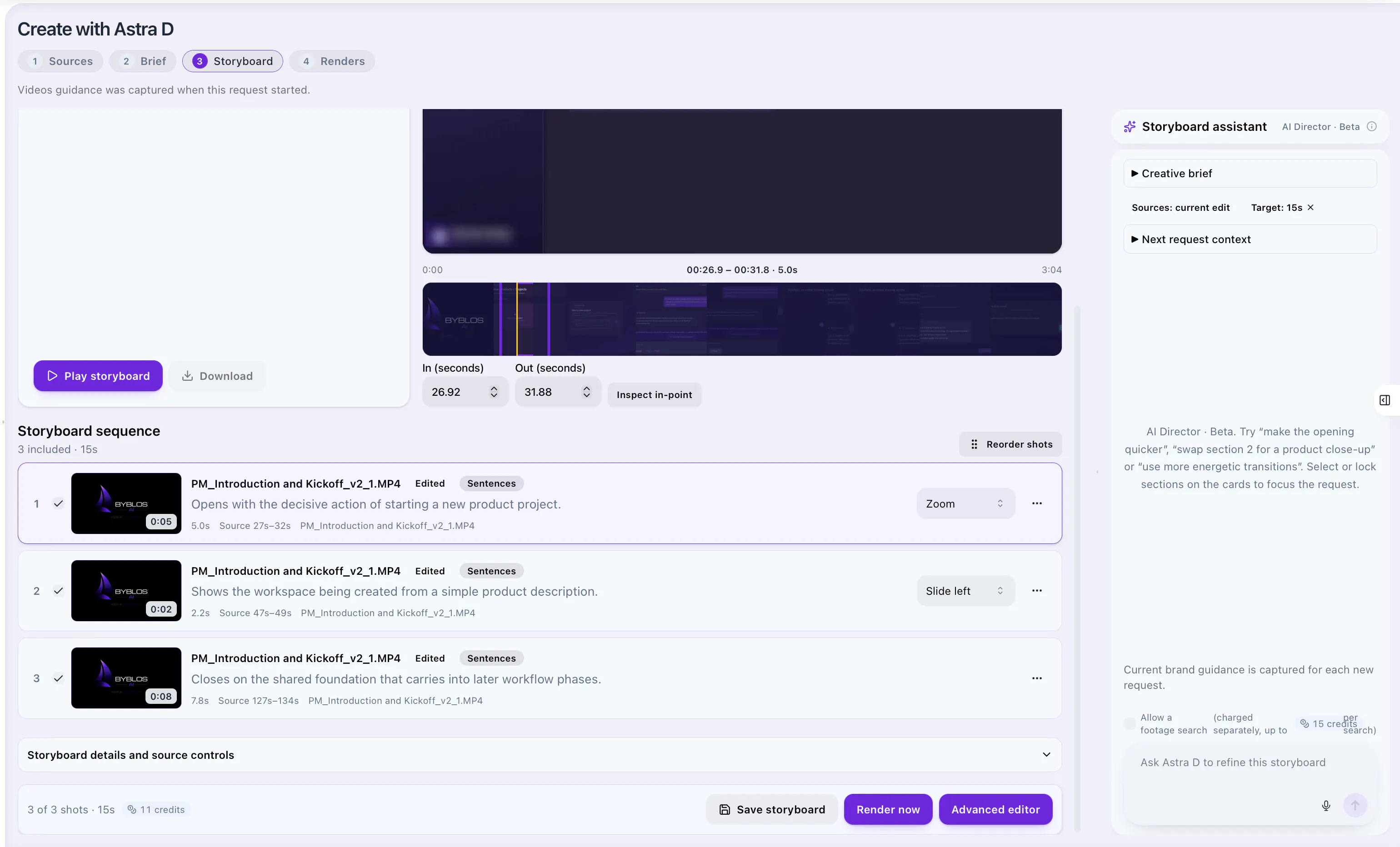1400x847 pixels.
Task: Toggle the include checkmark for shot 2
Action: point(58,591)
